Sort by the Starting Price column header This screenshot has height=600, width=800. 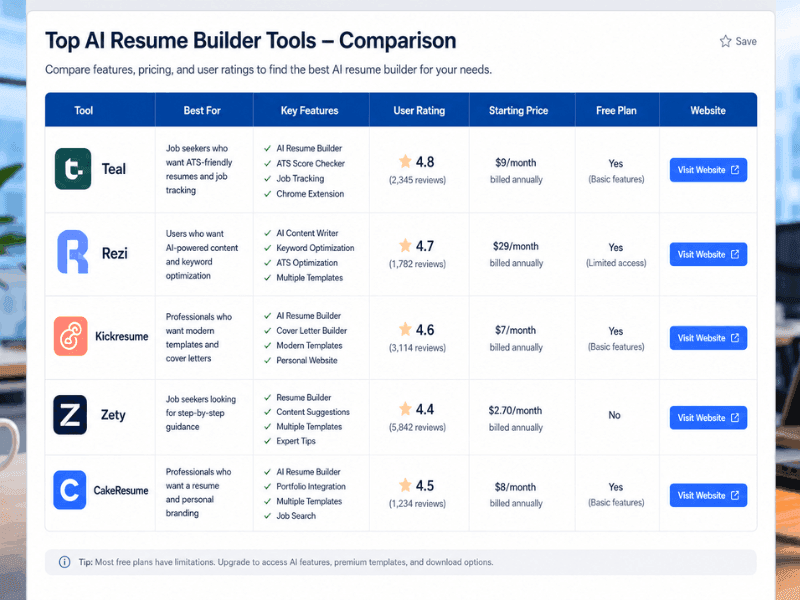(518, 110)
